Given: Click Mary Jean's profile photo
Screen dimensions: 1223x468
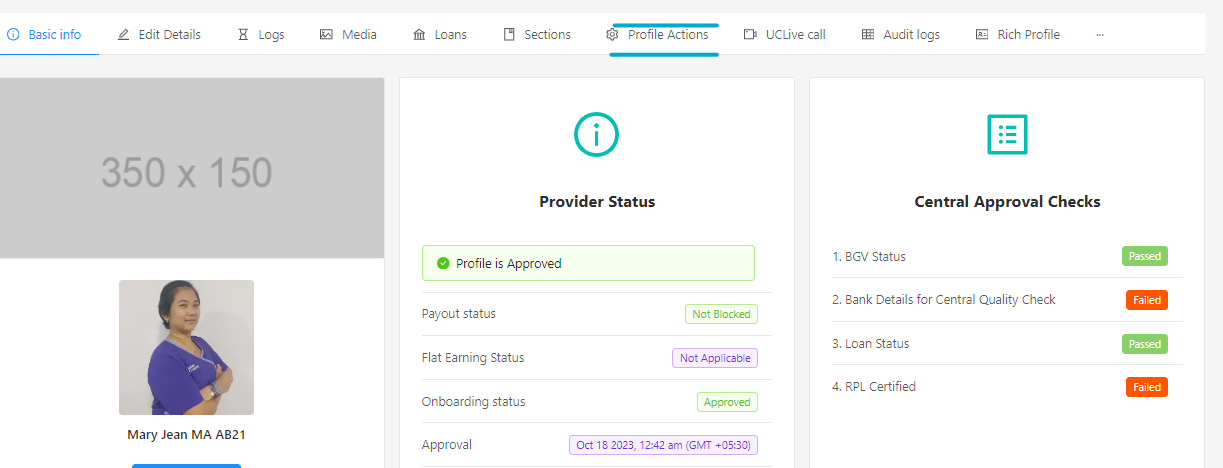Looking at the screenshot, I should coord(186,347).
